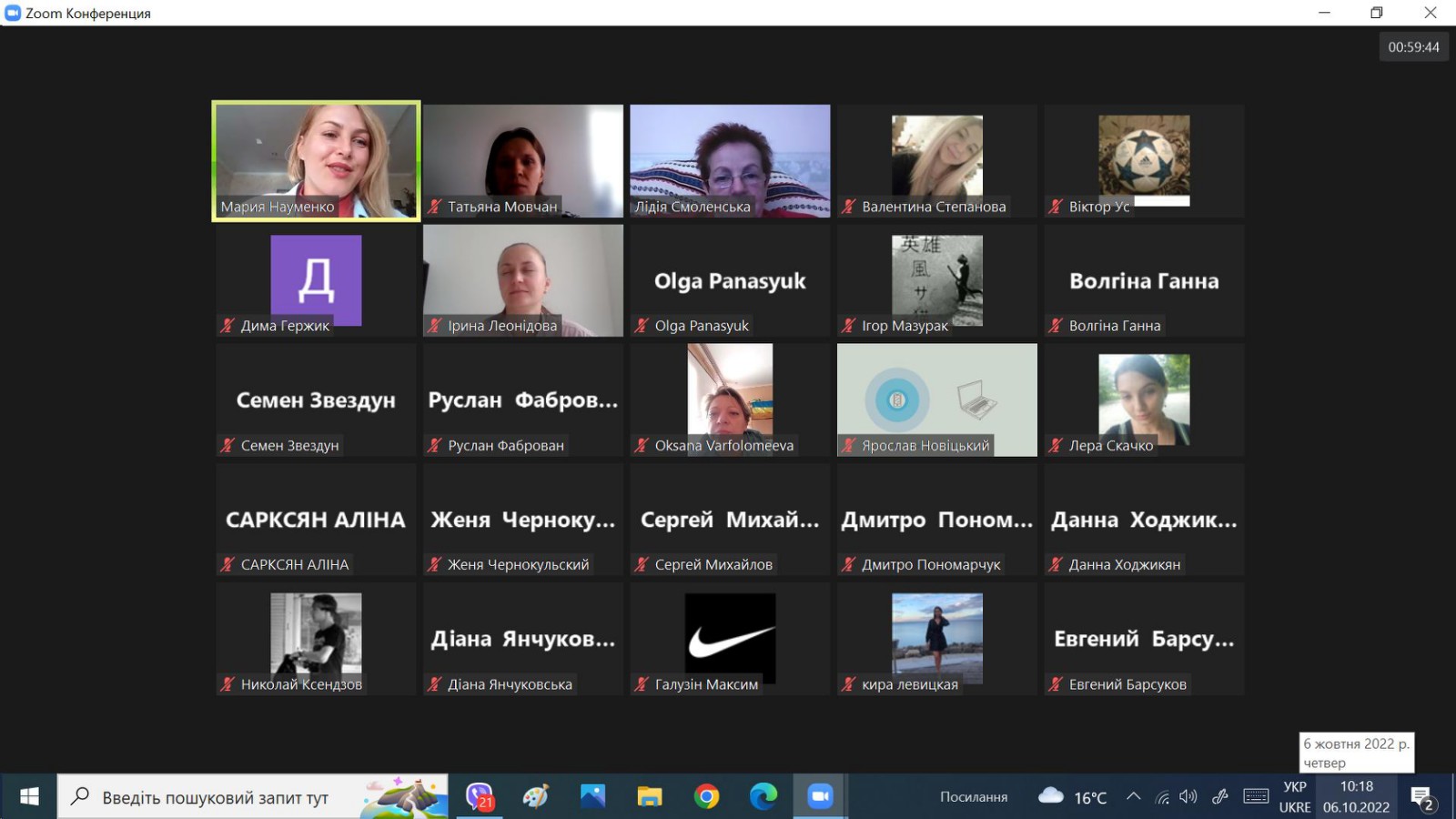
Task: Open the Windows Start menu
Action: (x=29, y=796)
